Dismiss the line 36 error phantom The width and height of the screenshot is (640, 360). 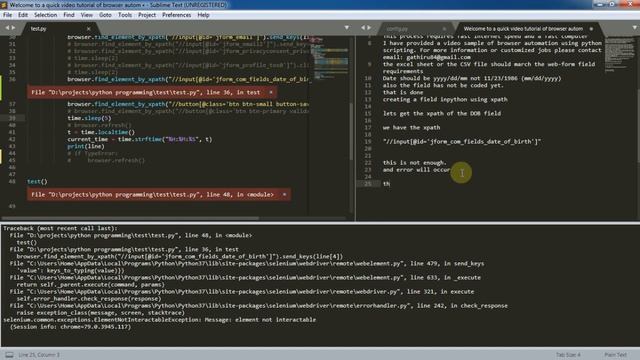pyautogui.click(x=271, y=92)
